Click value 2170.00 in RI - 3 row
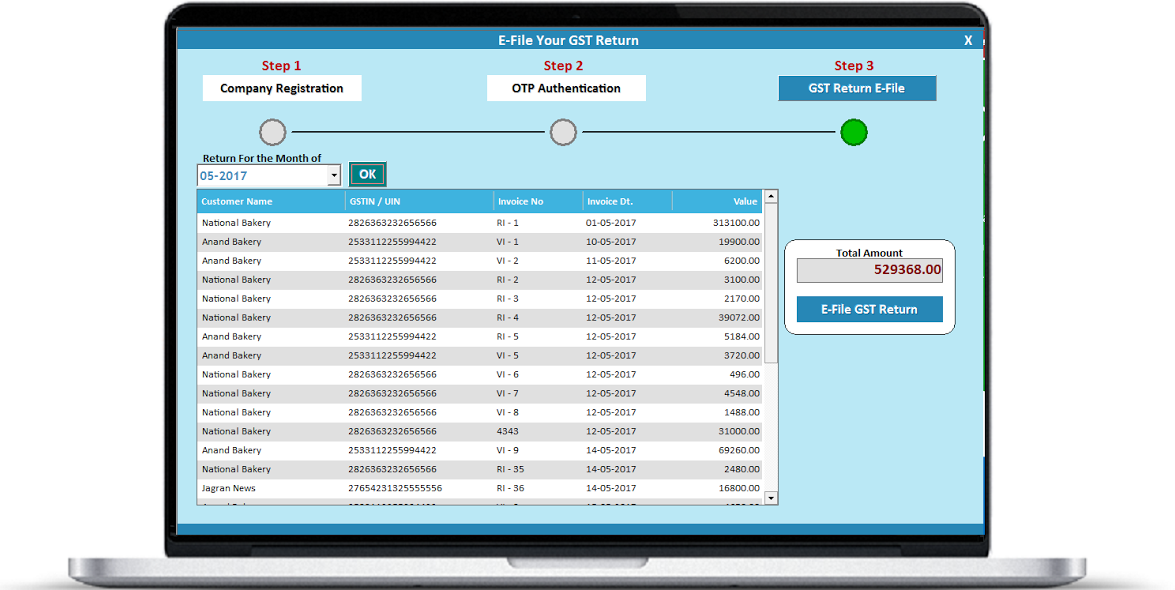The width and height of the screenshot is (1175, 590). [x=742, y=298]
